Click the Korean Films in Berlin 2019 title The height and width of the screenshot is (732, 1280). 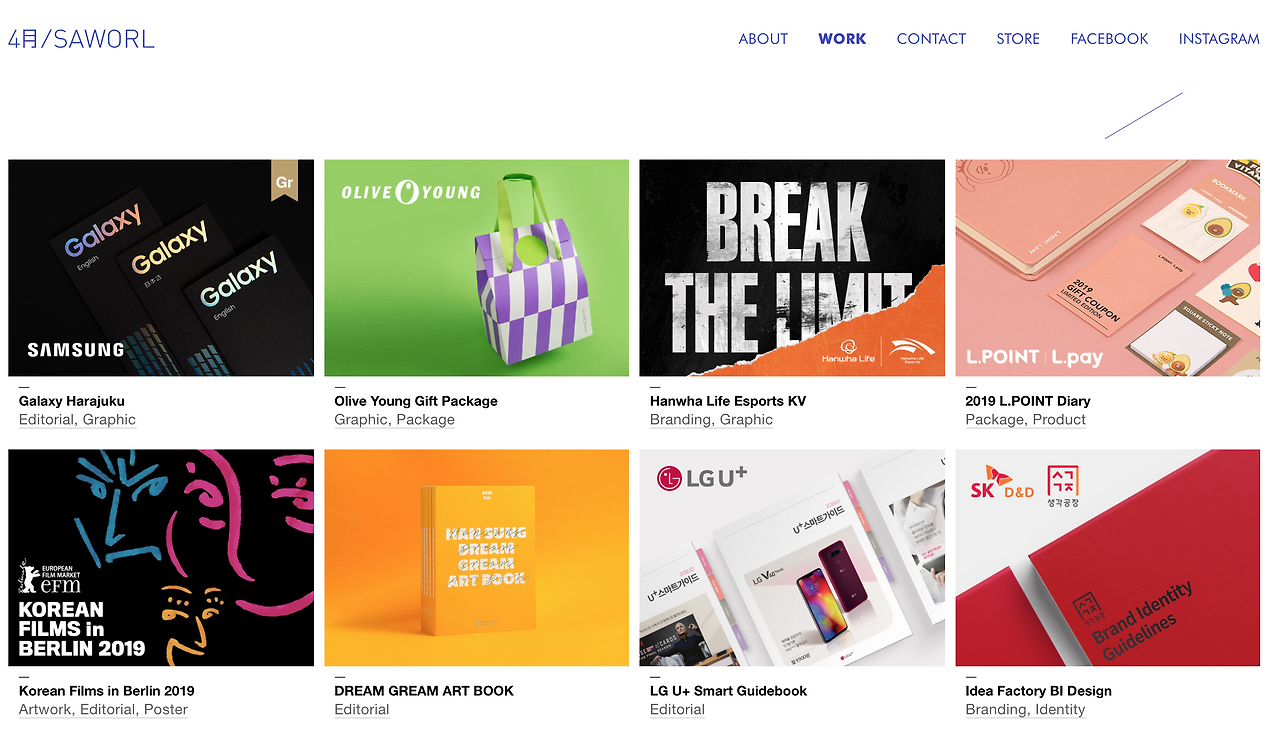[107, 691]
